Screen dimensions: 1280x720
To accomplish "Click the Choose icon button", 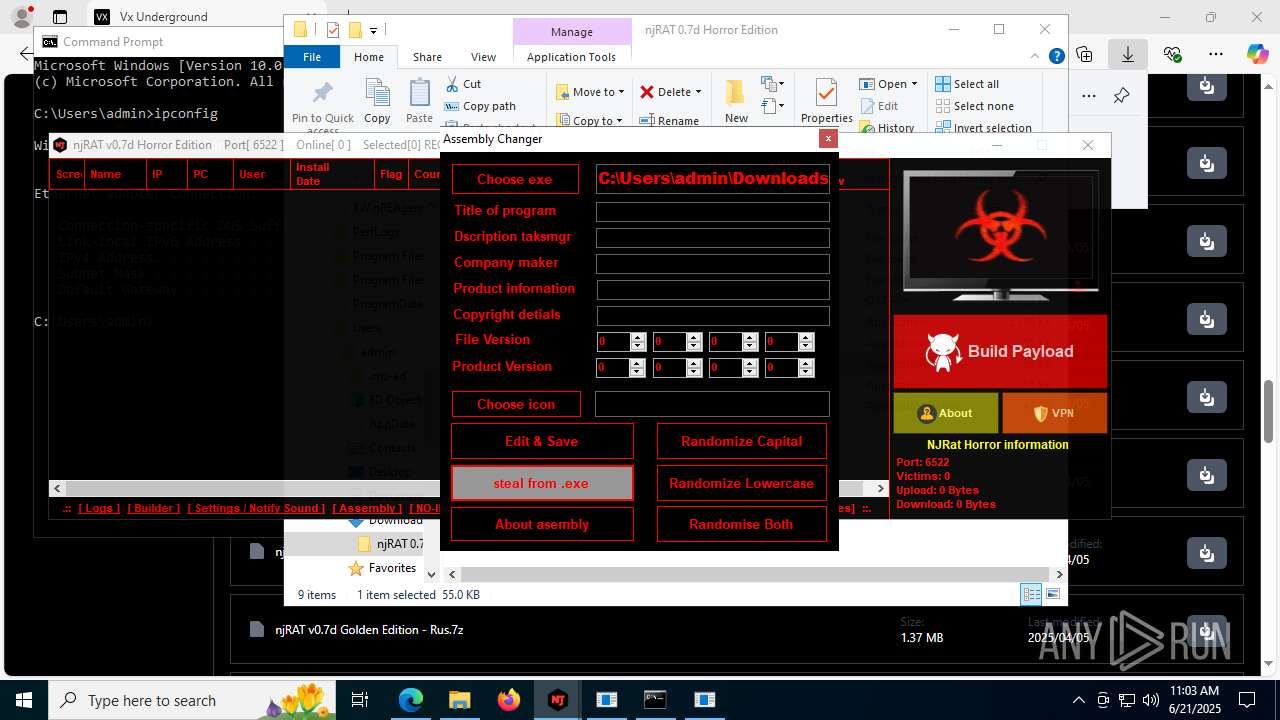I will [516, 404].
